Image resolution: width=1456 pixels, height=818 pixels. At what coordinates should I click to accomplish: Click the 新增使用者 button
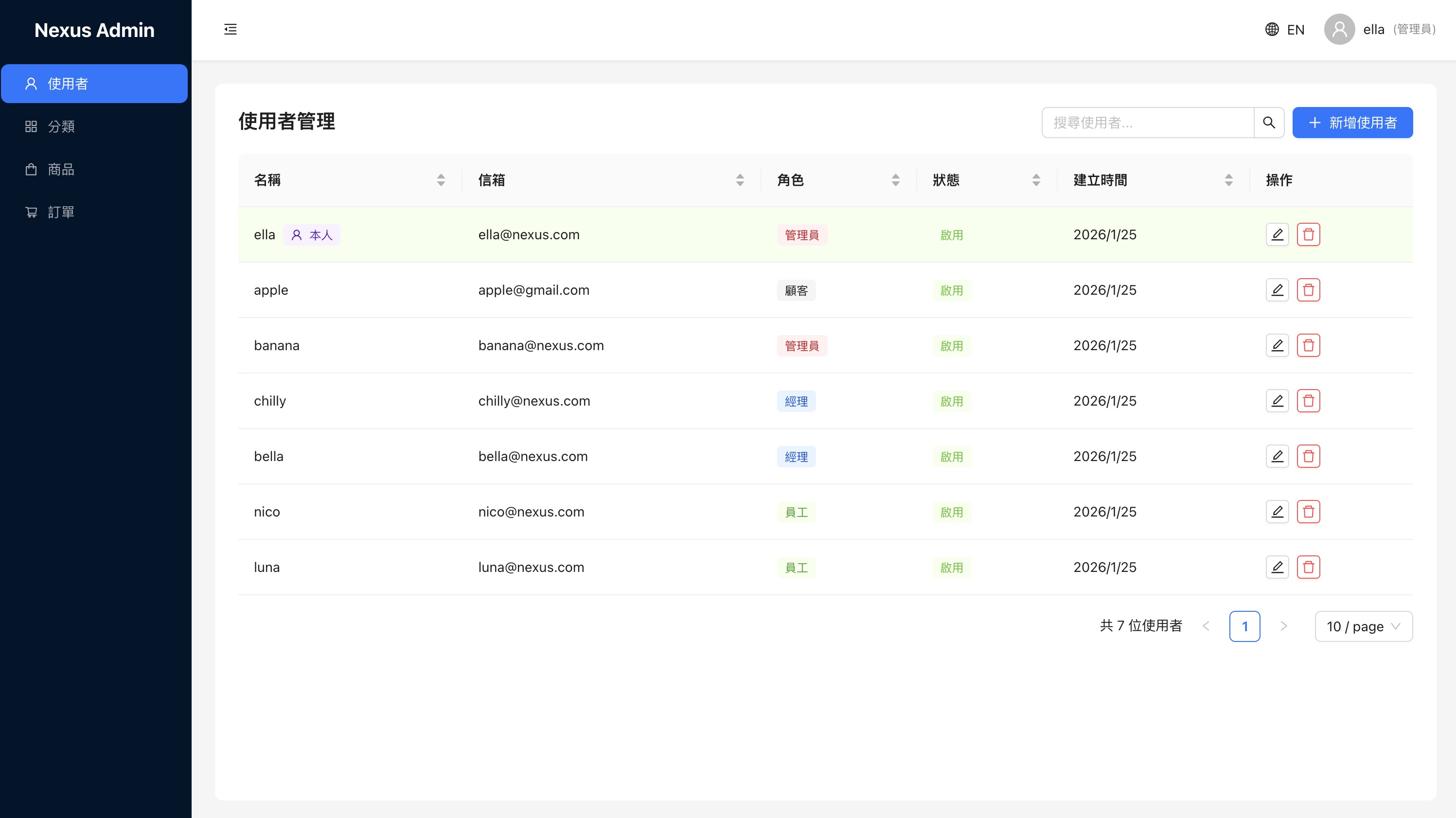pos(1352,123)
